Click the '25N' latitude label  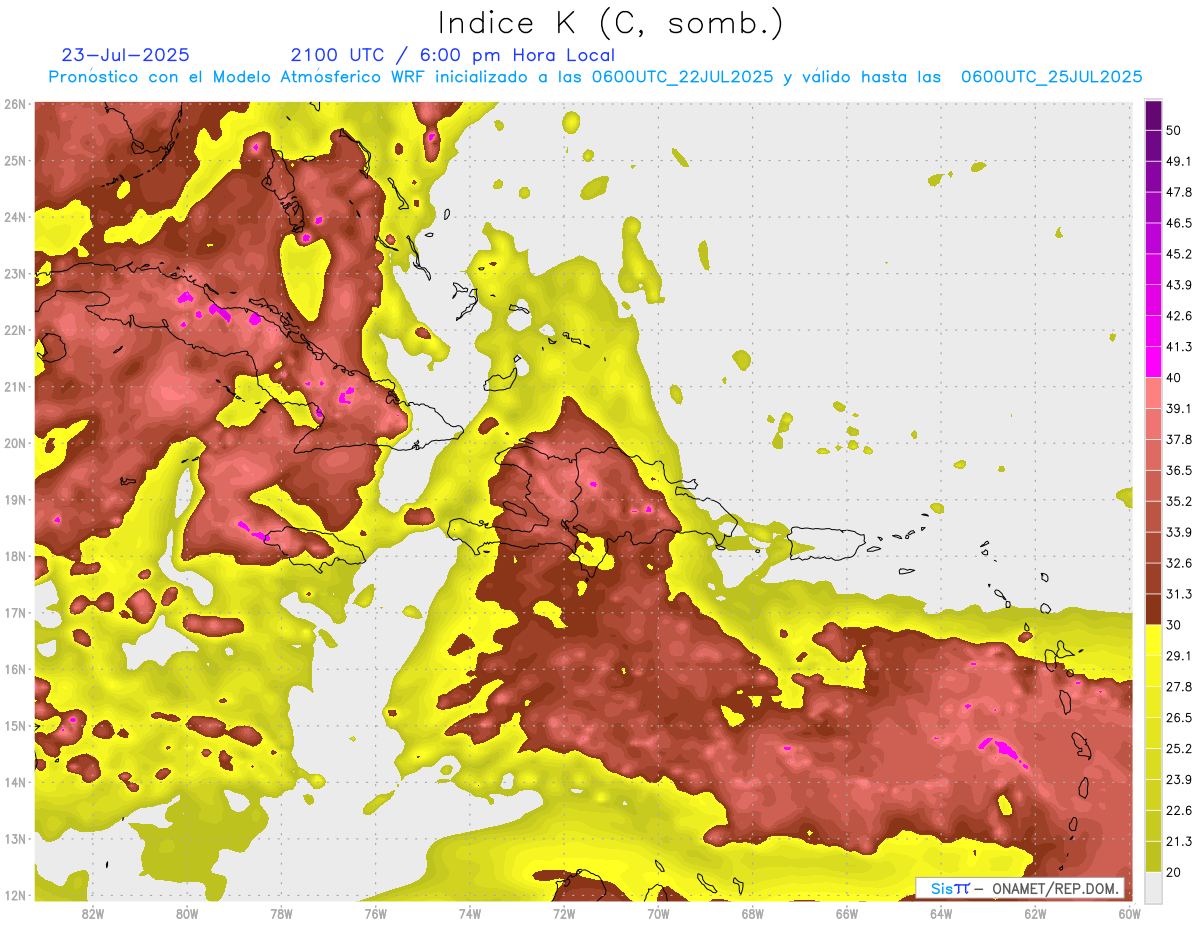pos(14,160)
